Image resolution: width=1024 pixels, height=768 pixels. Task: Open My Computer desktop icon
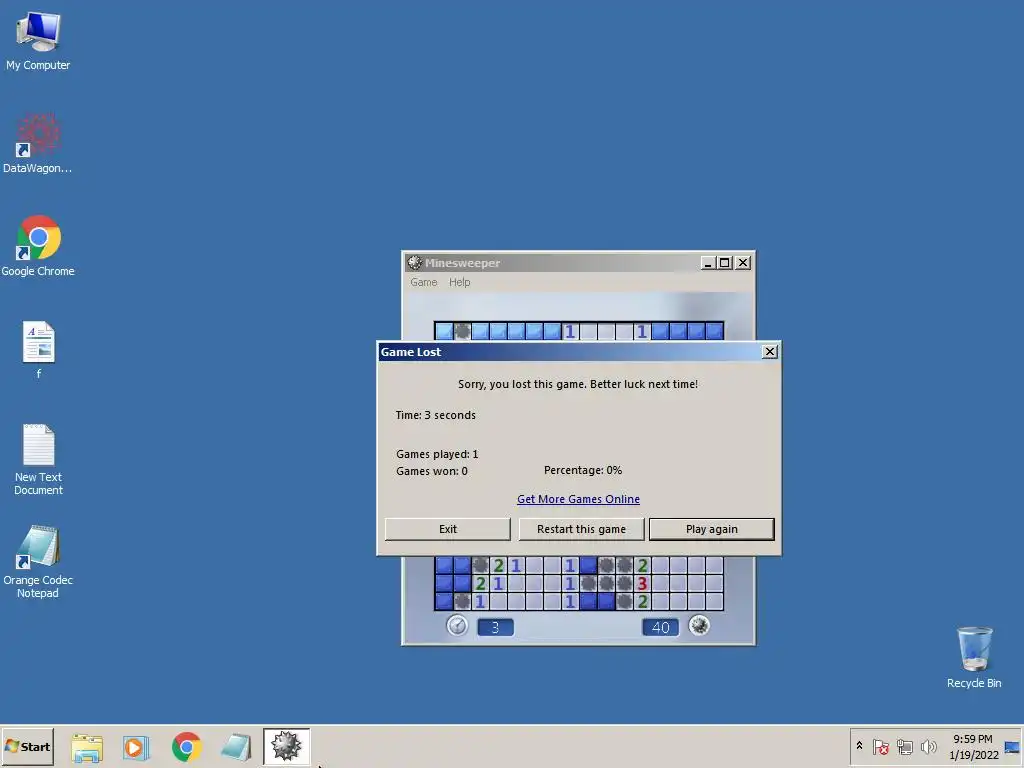[38, 40]
